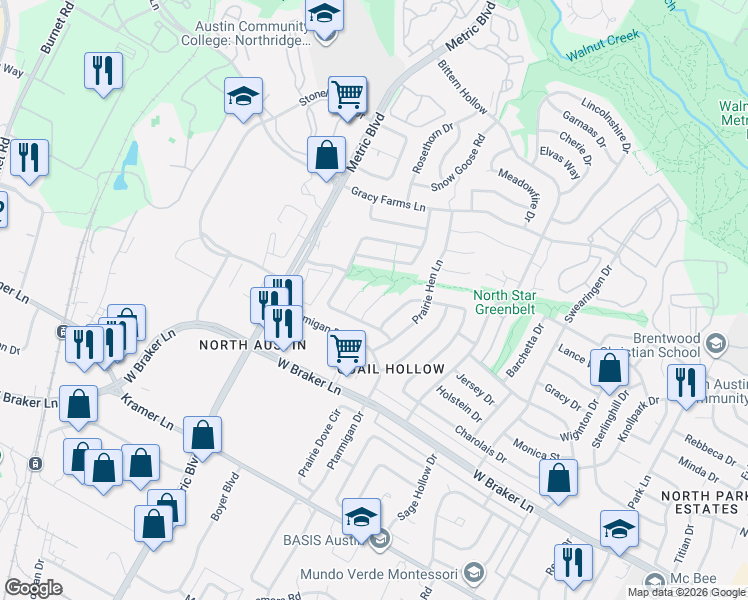Select the Gracy Farms Ln street label
The width and height of the screenshot is (748, 600).
(x=388, y=199)
